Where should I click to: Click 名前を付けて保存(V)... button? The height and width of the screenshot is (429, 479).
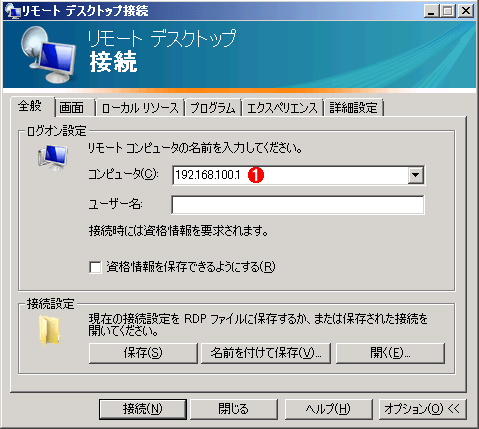tap(266, 353)
